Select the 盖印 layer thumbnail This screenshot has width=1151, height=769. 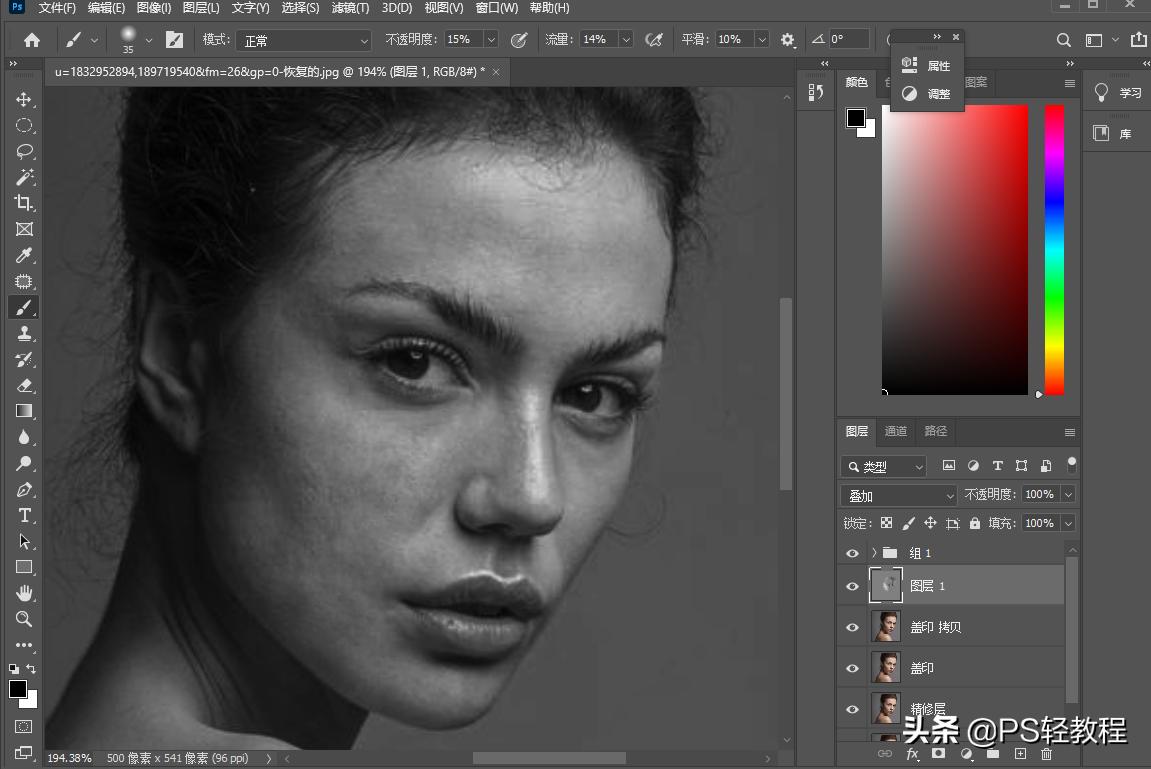[x=885, y=668]
